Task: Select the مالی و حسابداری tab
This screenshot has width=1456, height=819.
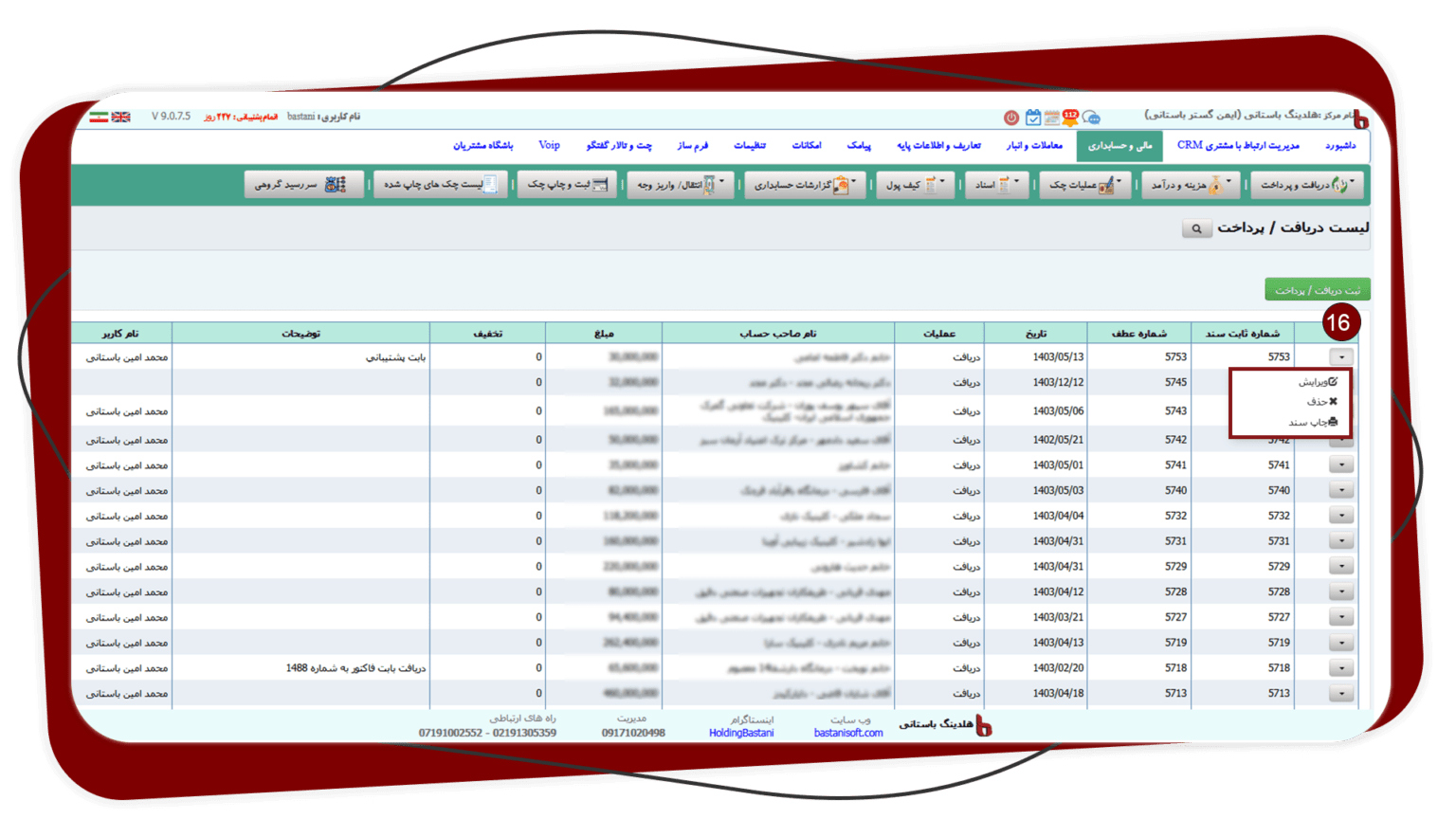Action: coord(1119,146)
